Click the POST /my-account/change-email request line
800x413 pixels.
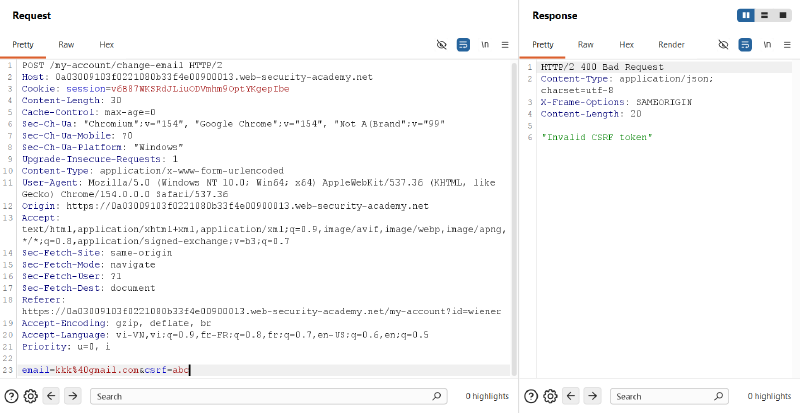click(122, 65)
